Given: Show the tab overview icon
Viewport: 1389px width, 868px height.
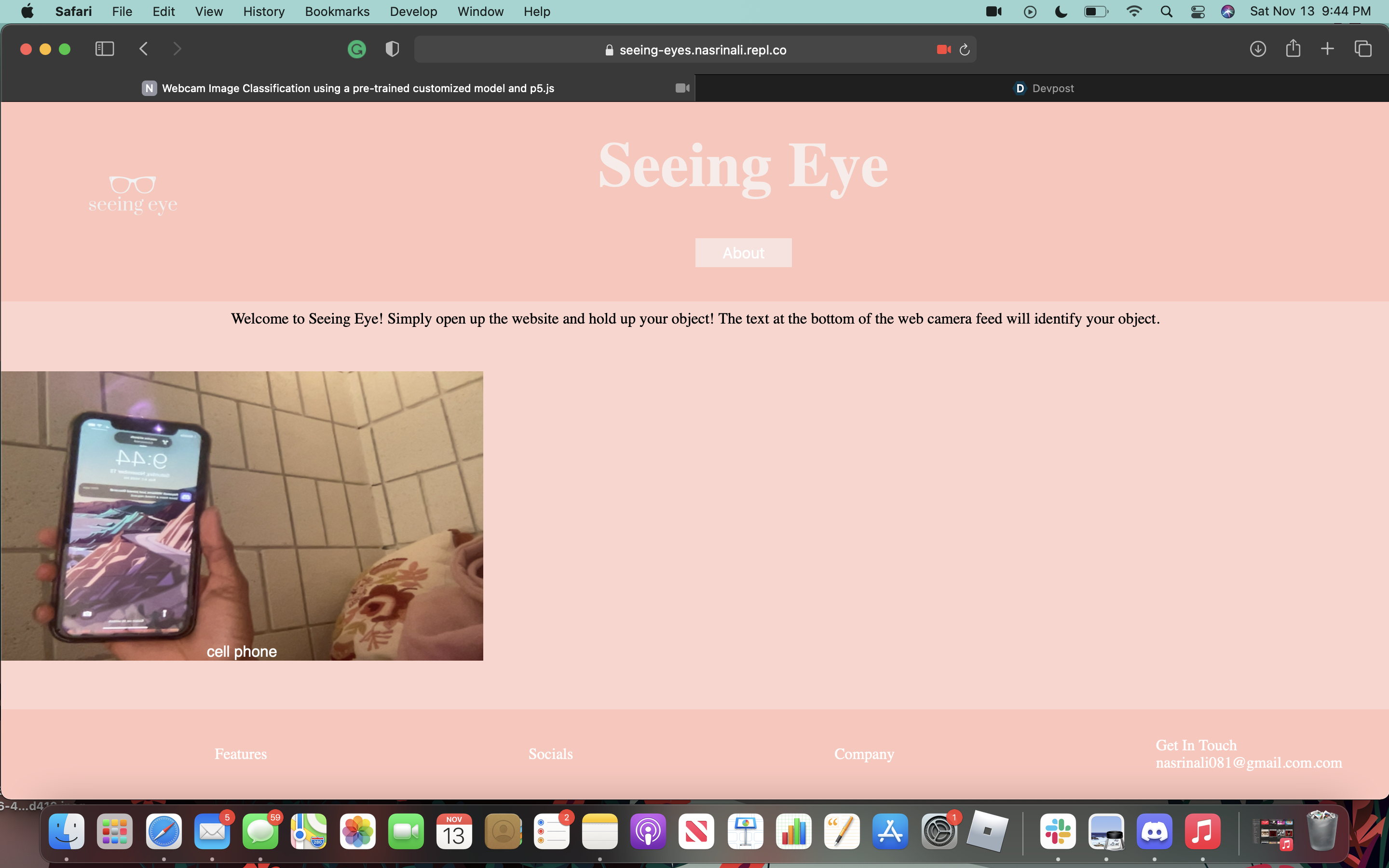Looking at the screenshot, I should [x=1362, y=49].
